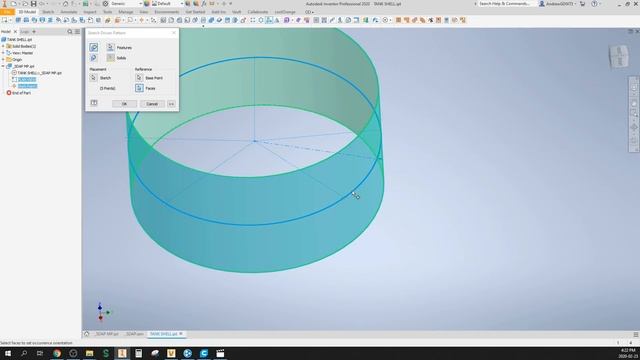Select the Model browser tab
The width and height of the screenshot is (640, 360).
[6, 31]
